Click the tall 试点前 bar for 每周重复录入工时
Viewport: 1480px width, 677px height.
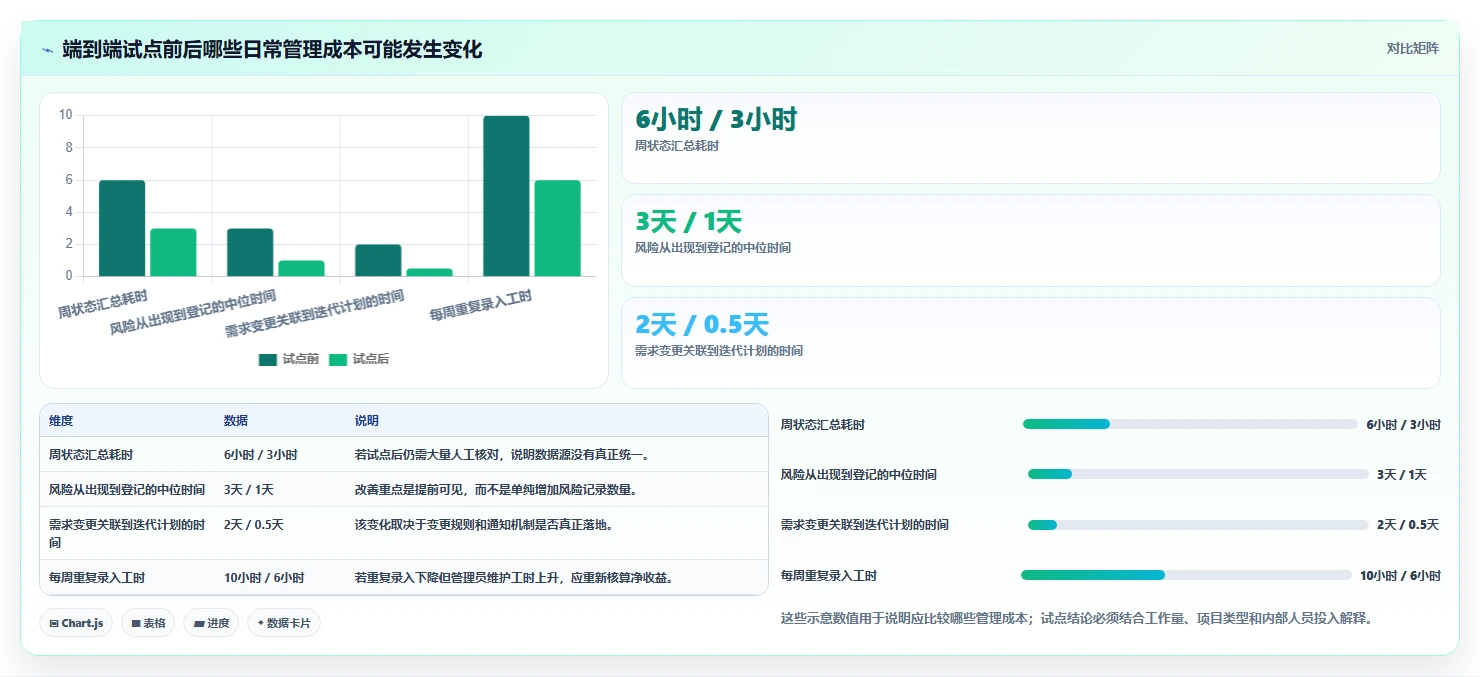(x=506, y=196)
